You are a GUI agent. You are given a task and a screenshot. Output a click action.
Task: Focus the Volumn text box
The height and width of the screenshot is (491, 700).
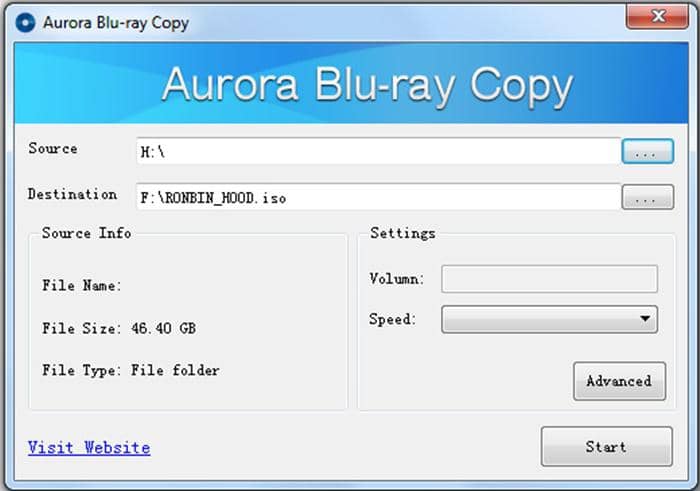(x=549, y=279)
